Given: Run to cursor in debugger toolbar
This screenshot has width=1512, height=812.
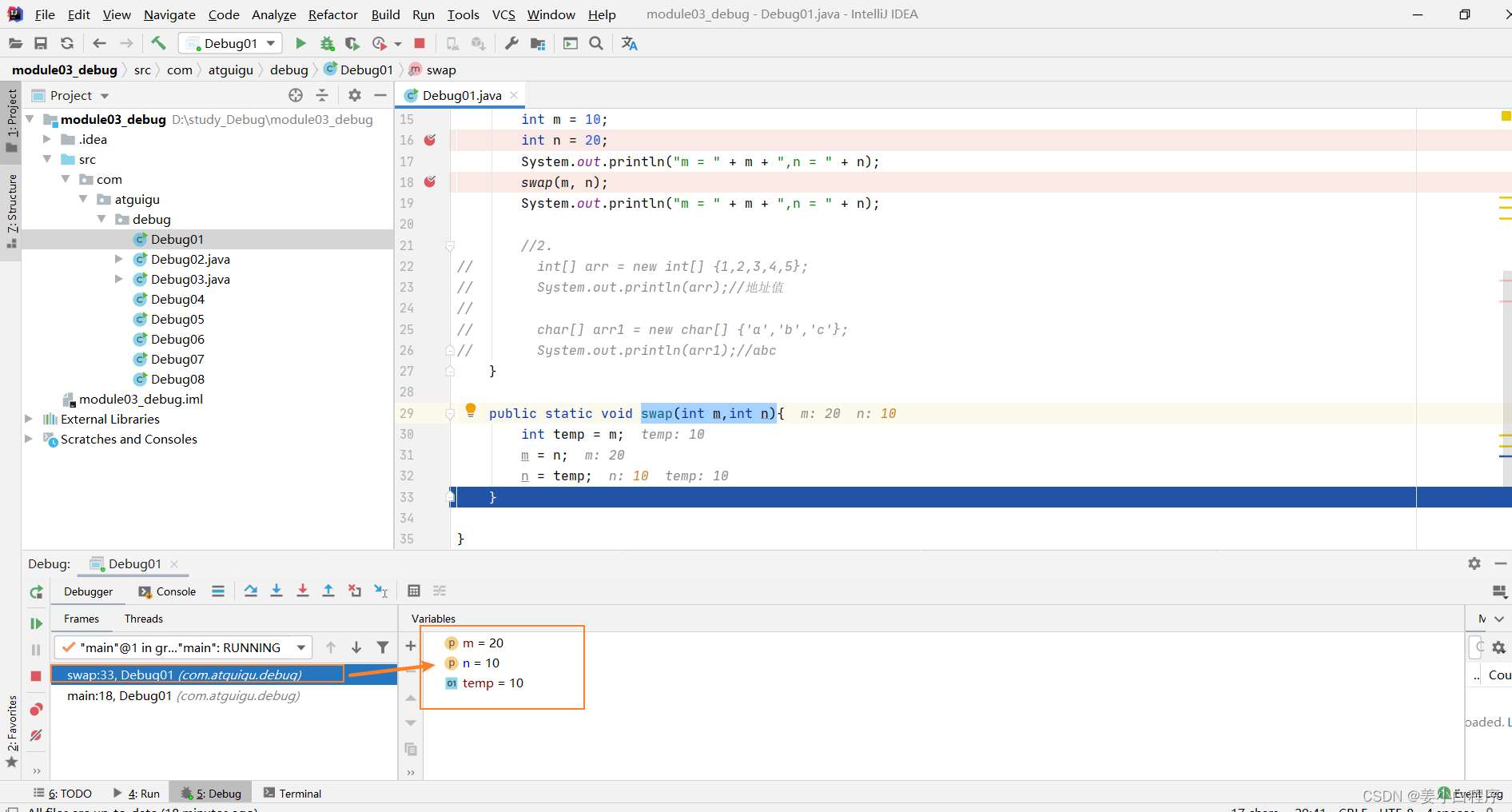Looking at the screenshot, I should (x=380, y=591).
